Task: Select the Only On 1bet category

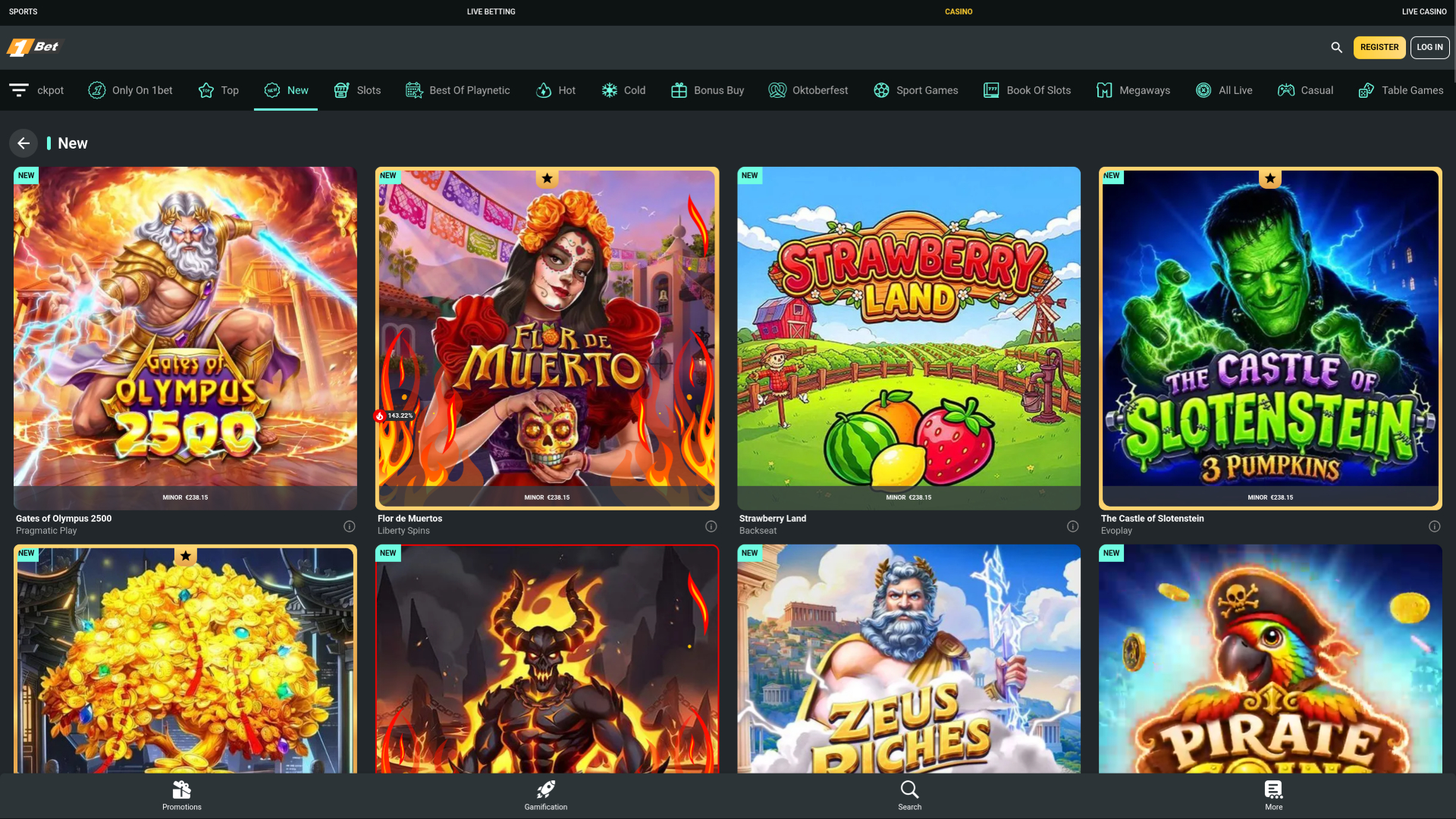Action: tap(130, 90)
